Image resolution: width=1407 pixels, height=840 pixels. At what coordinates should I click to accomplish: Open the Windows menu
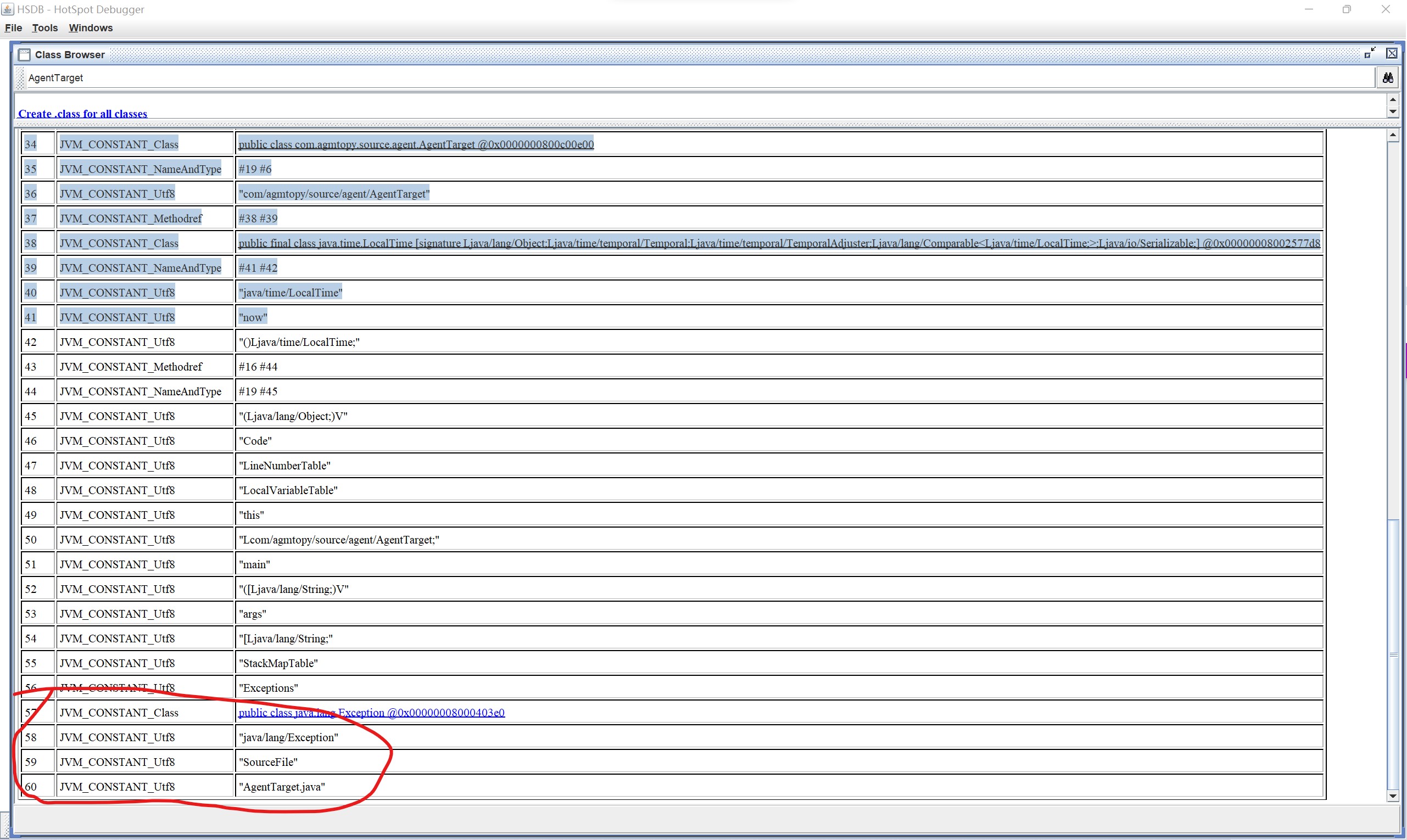91,28
